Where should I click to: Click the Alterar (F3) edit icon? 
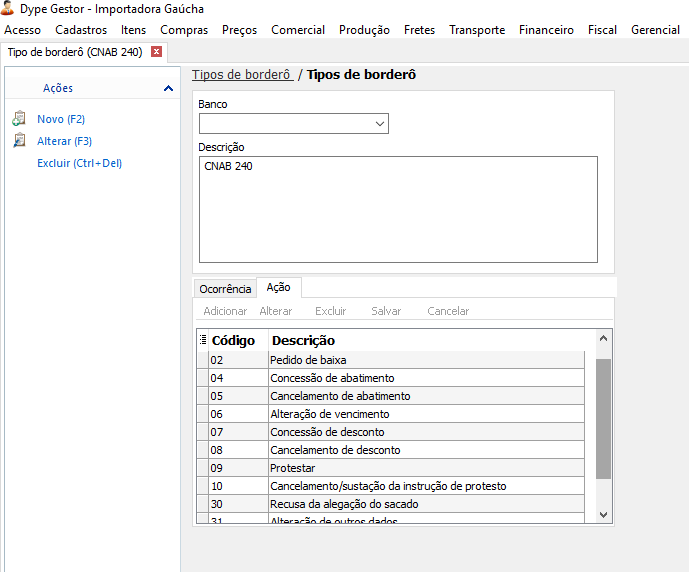(19, 141)
